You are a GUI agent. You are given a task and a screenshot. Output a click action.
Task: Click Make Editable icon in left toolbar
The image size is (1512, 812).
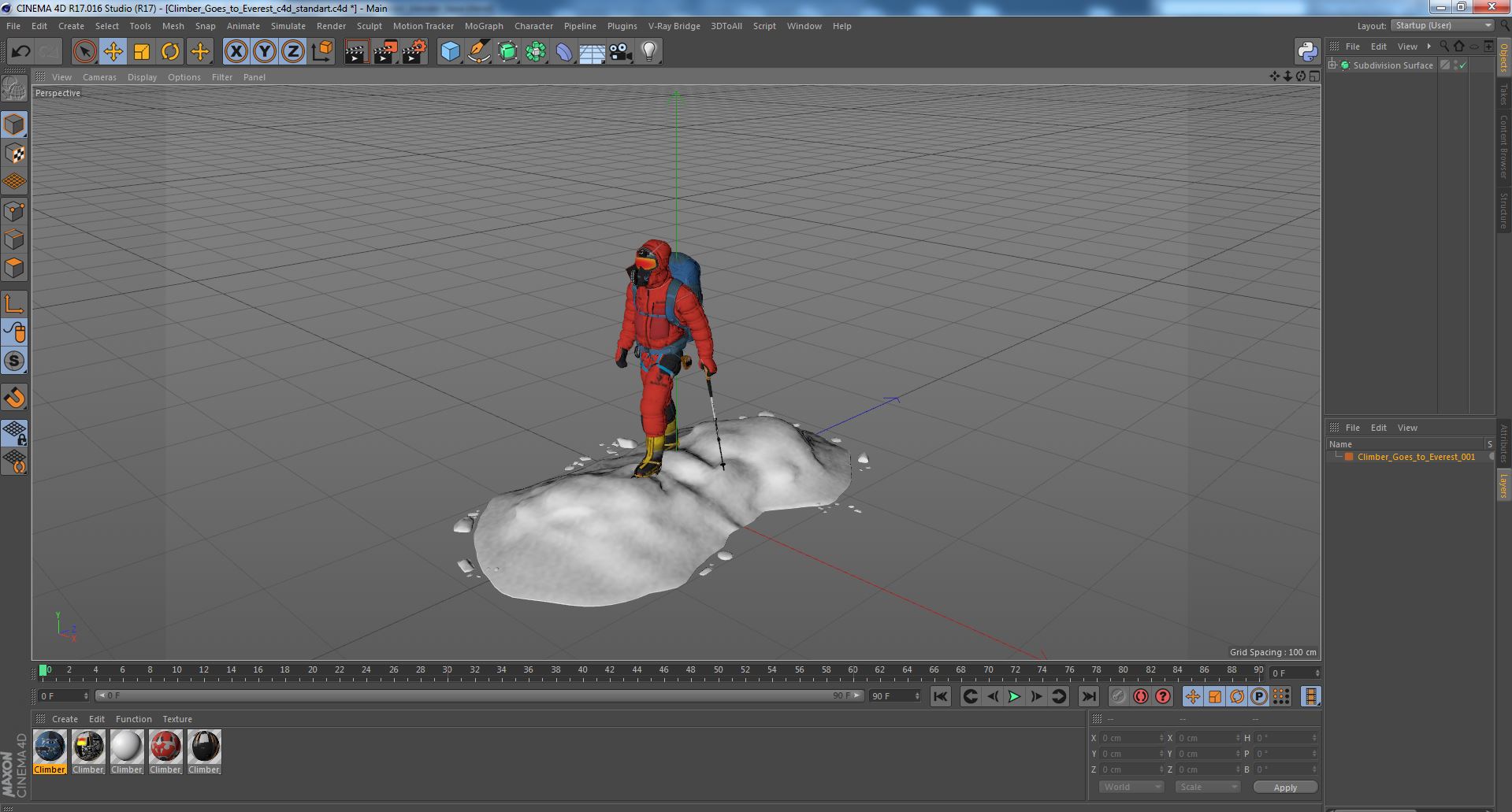(14, 88)
